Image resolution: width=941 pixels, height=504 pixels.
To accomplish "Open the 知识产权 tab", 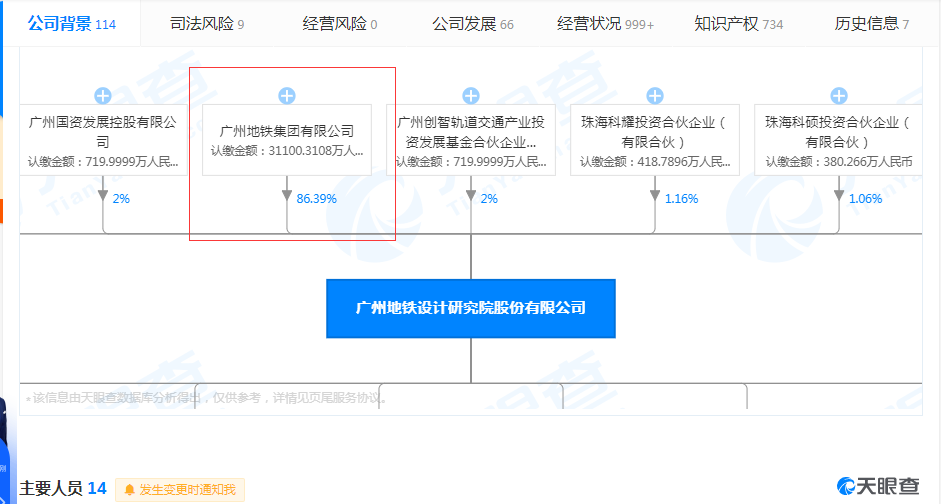I will pyautogui.click(x=739, y=24).
